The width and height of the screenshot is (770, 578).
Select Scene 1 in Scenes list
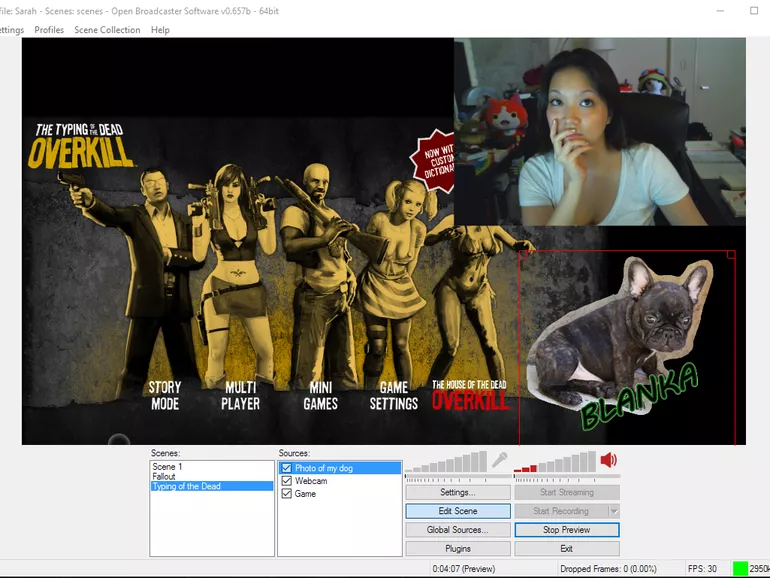(212, 467)
